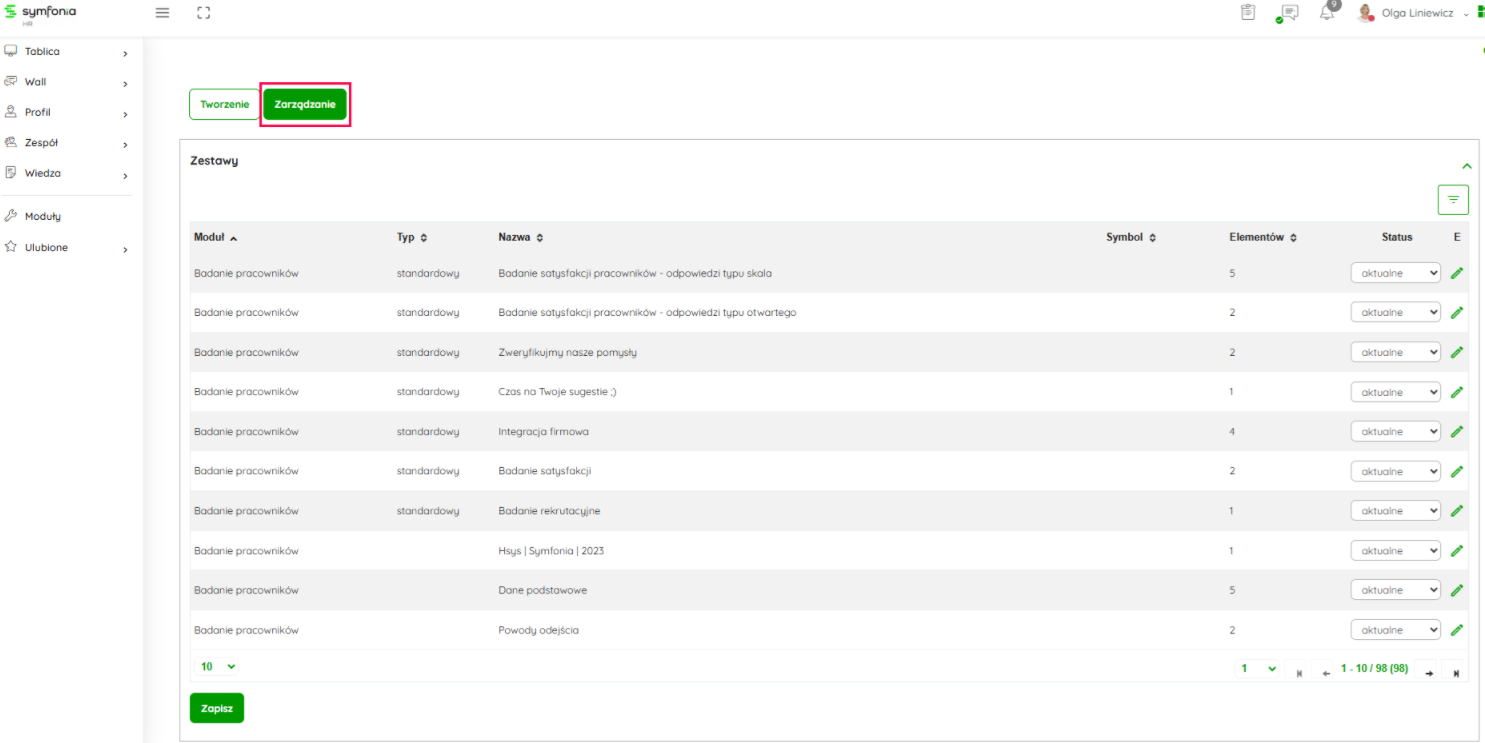Click the Zapisz button

pos(217,708)
